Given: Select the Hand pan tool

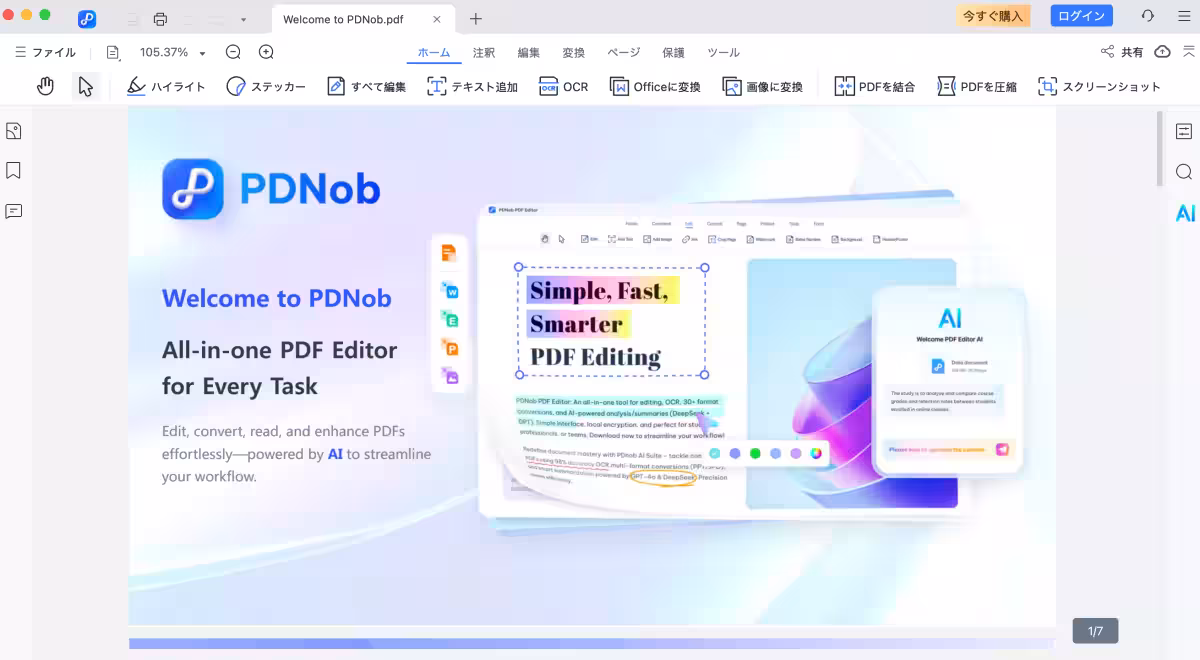Looking at the screenshot, I should click(x=45, y=87).
